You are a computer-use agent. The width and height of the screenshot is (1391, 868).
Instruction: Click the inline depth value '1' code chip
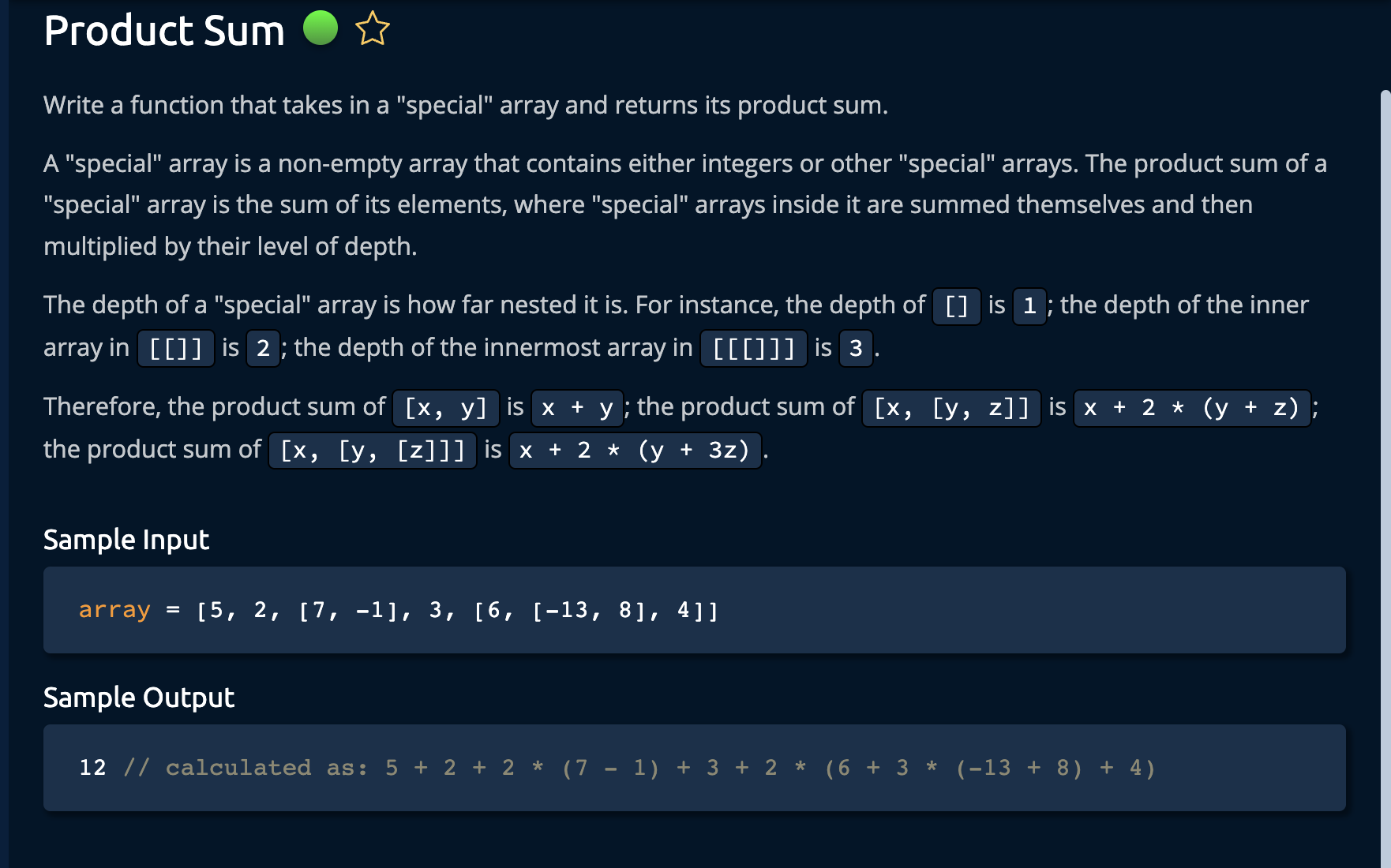pyautogui.click(x=1029, y=306)
